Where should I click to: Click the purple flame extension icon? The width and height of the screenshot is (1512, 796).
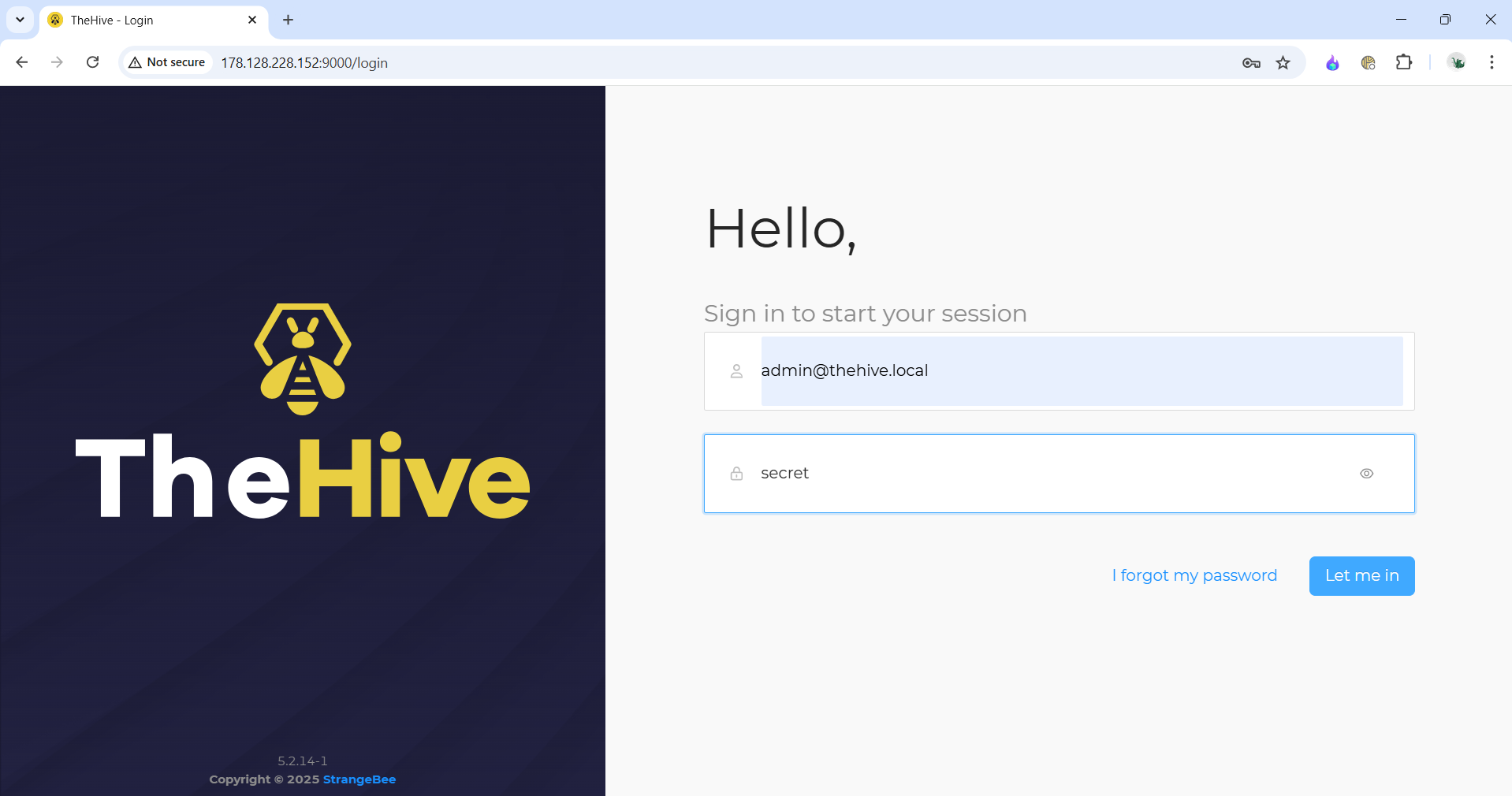pos(1332,62)
